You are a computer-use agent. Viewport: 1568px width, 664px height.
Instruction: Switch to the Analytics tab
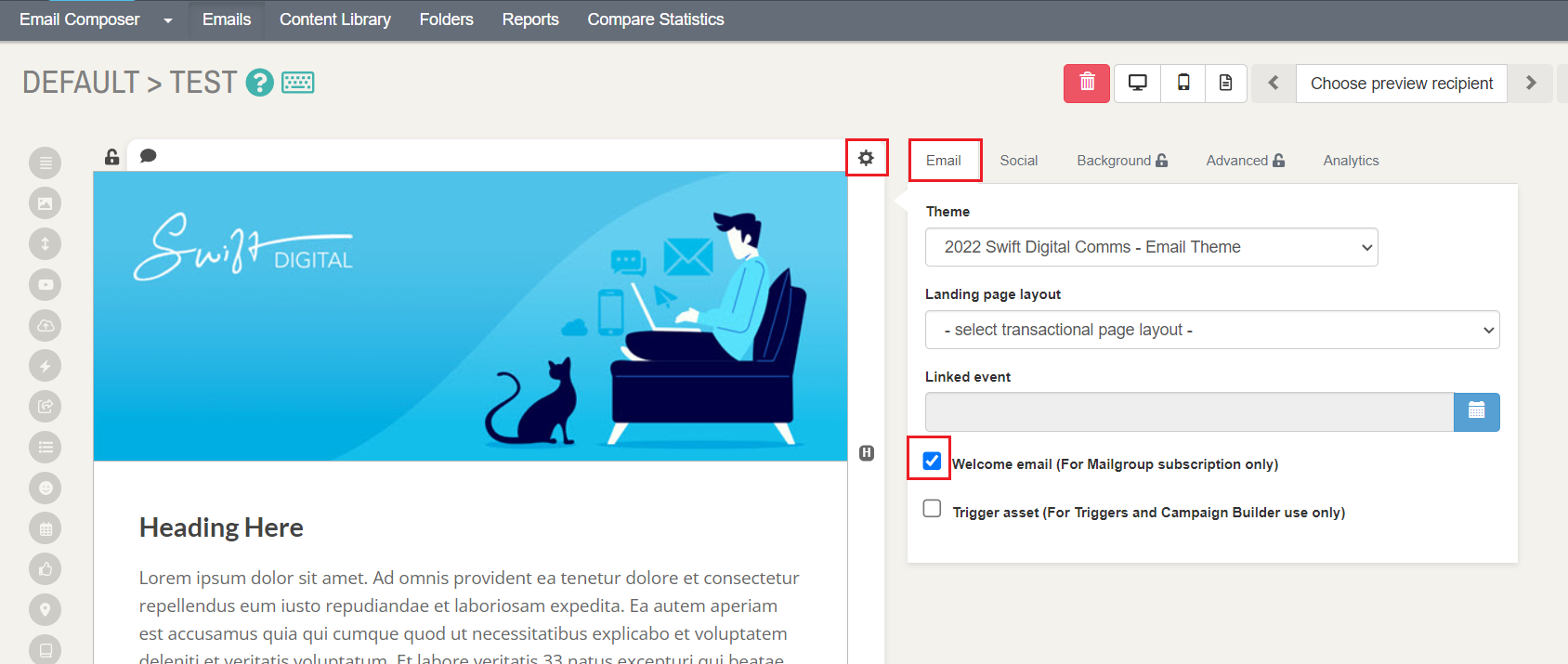click(x=1351, y=161)
